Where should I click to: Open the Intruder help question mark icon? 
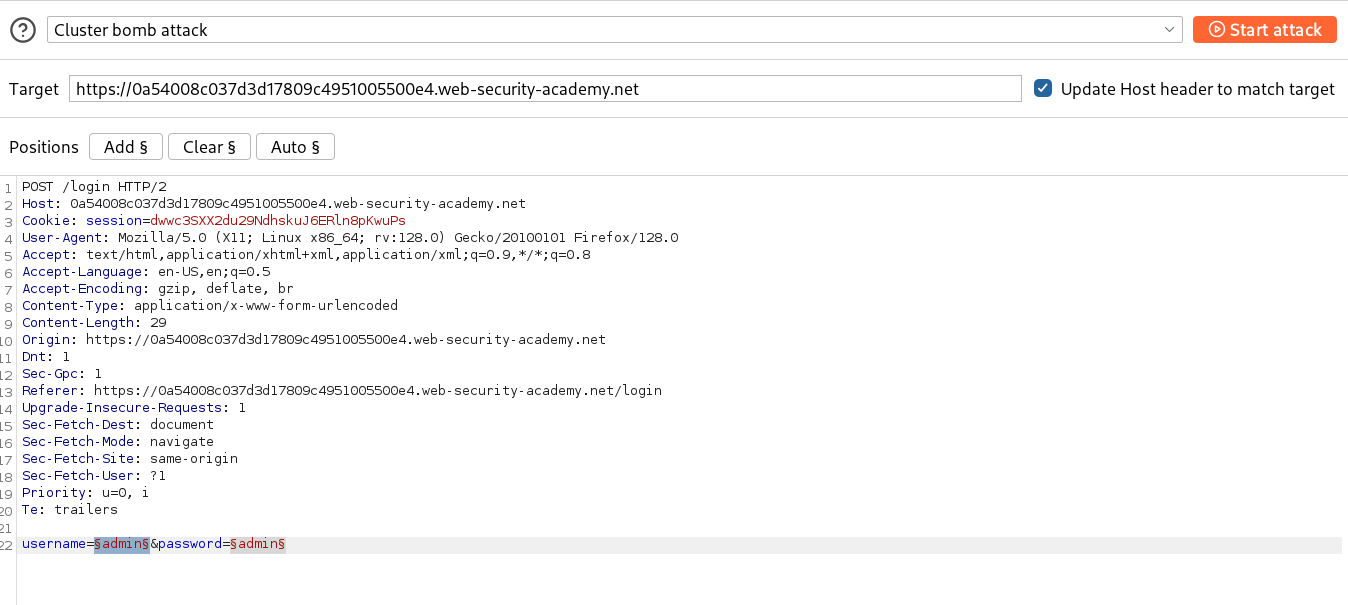22,29
